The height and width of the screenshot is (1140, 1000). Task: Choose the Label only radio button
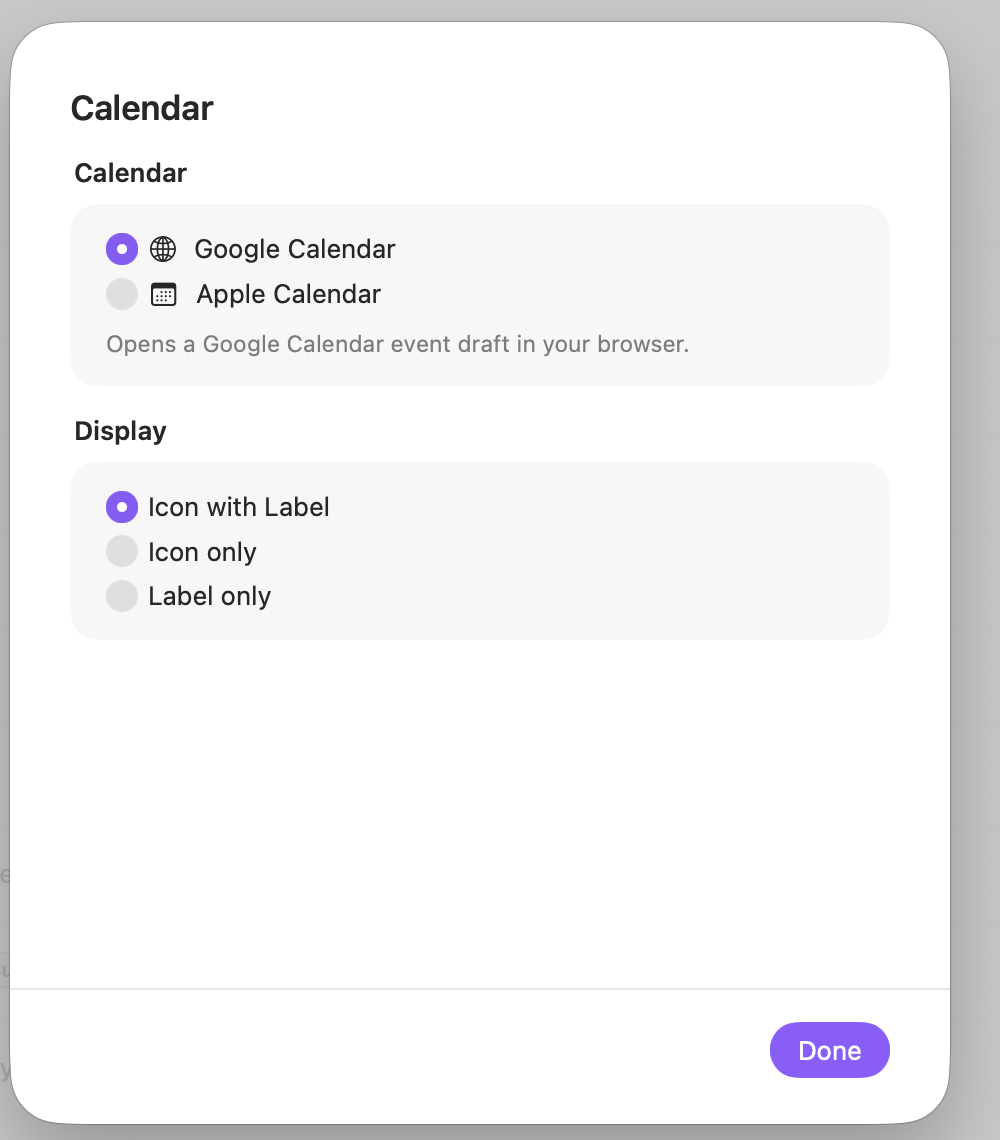click(x=122, y=596)
